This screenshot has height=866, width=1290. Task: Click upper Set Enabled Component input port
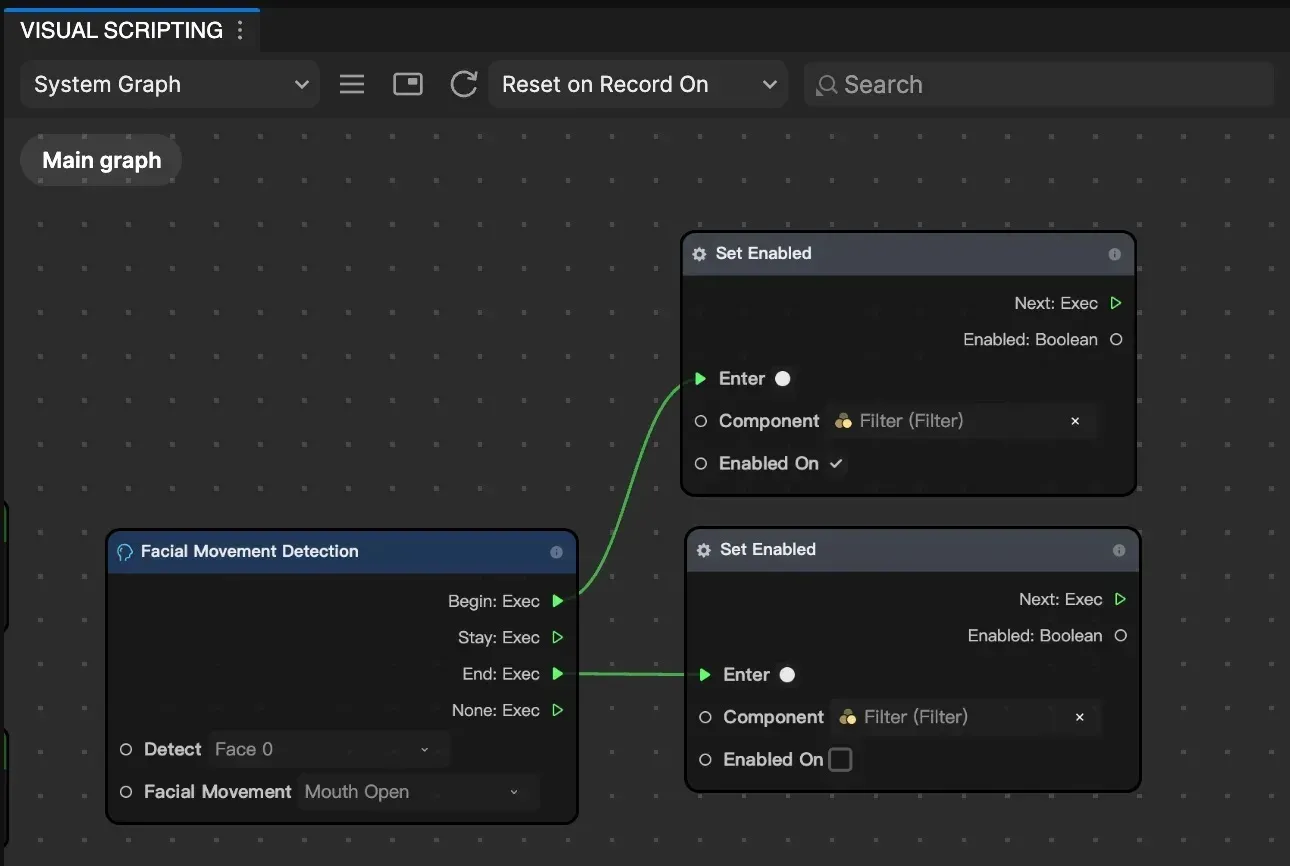(x=701, y=421)
